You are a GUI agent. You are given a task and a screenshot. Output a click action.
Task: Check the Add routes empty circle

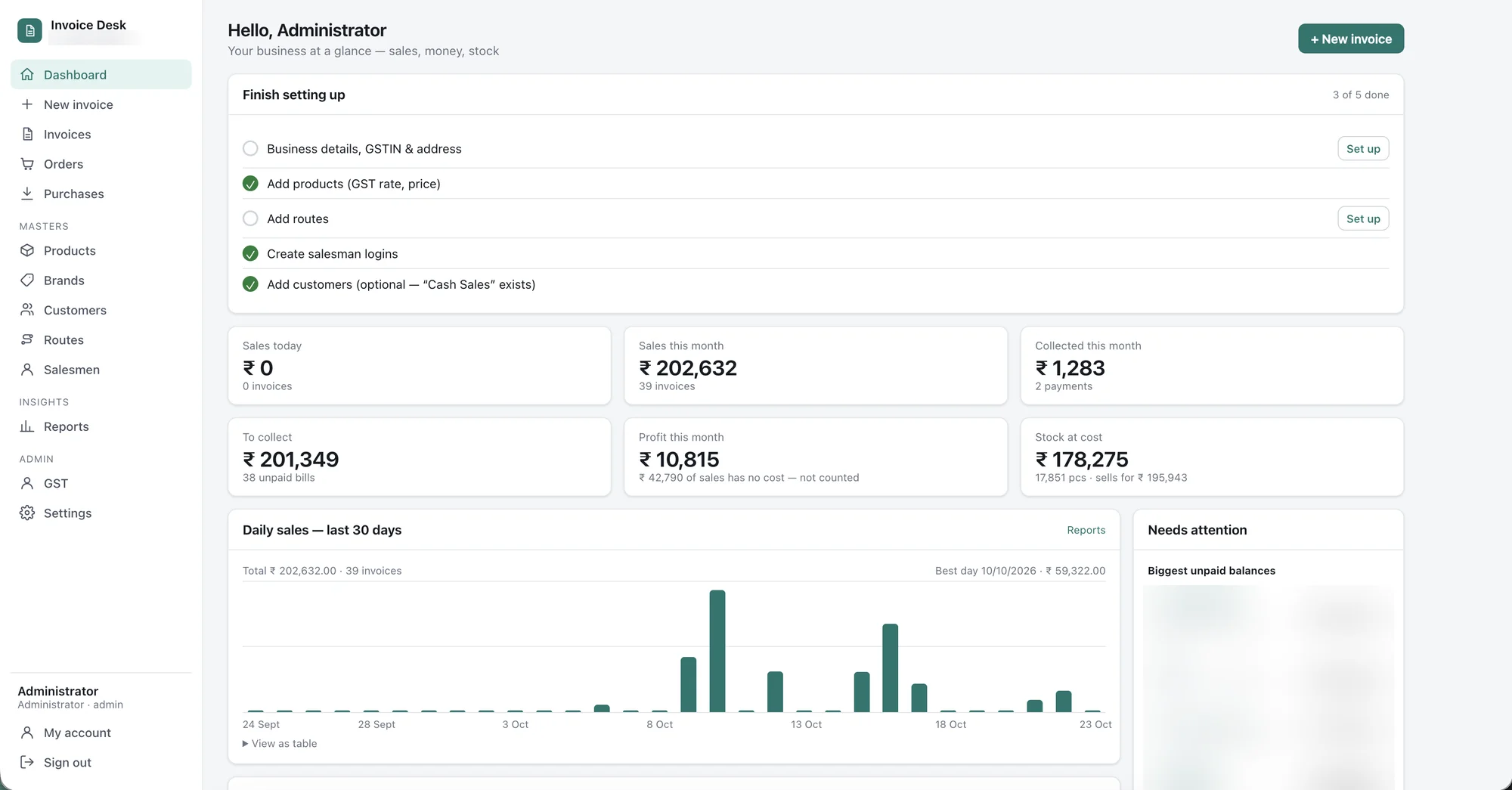pyautogui.click(x=250, y=218)
